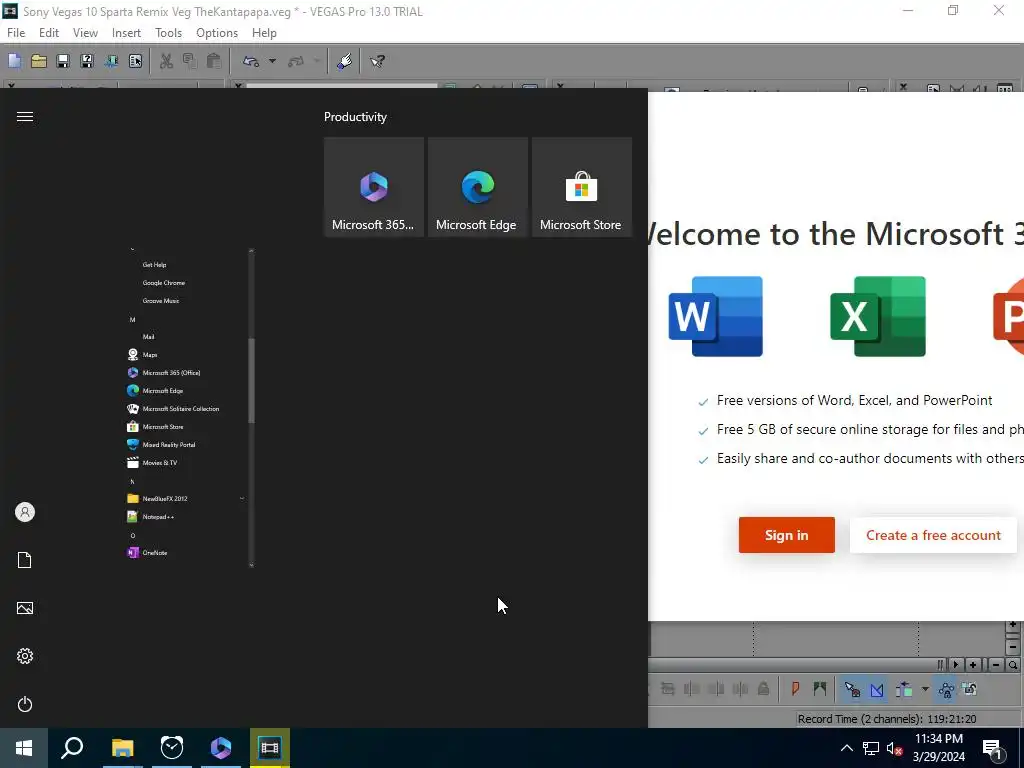Open the Edit menu

[49, 33]
